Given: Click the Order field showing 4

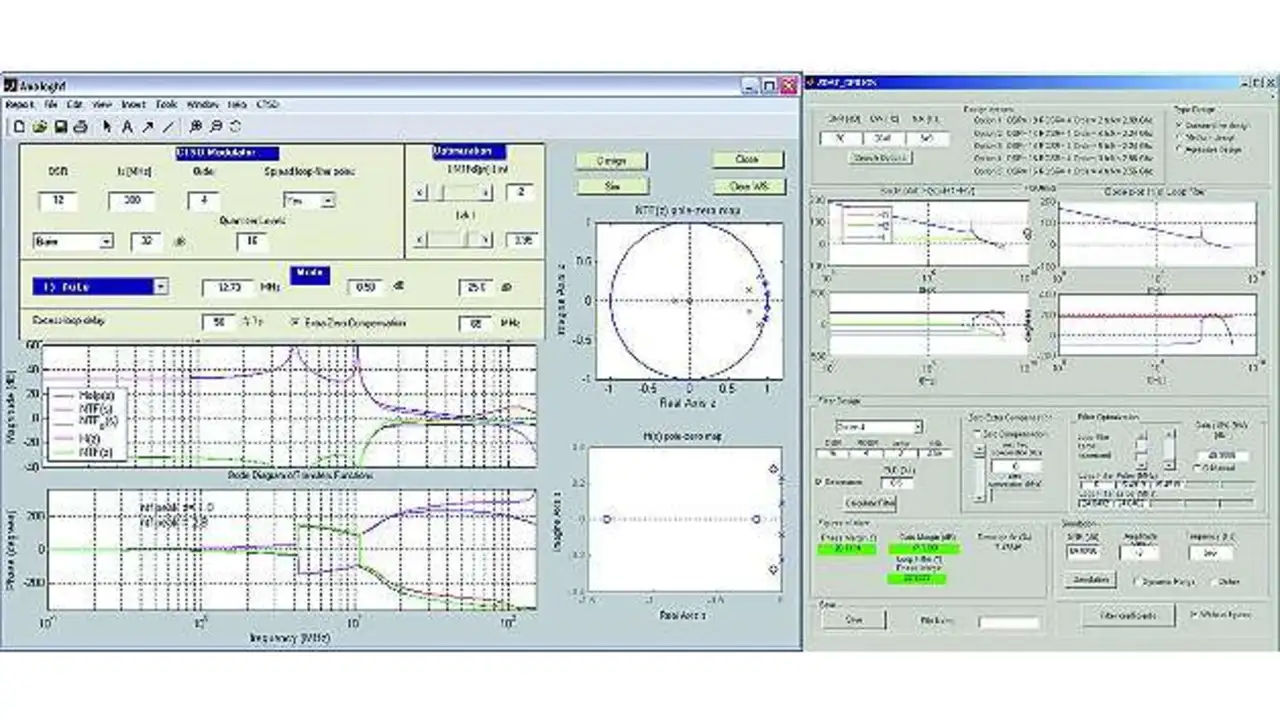Looking at the screenshot, I should pos(203,201).
